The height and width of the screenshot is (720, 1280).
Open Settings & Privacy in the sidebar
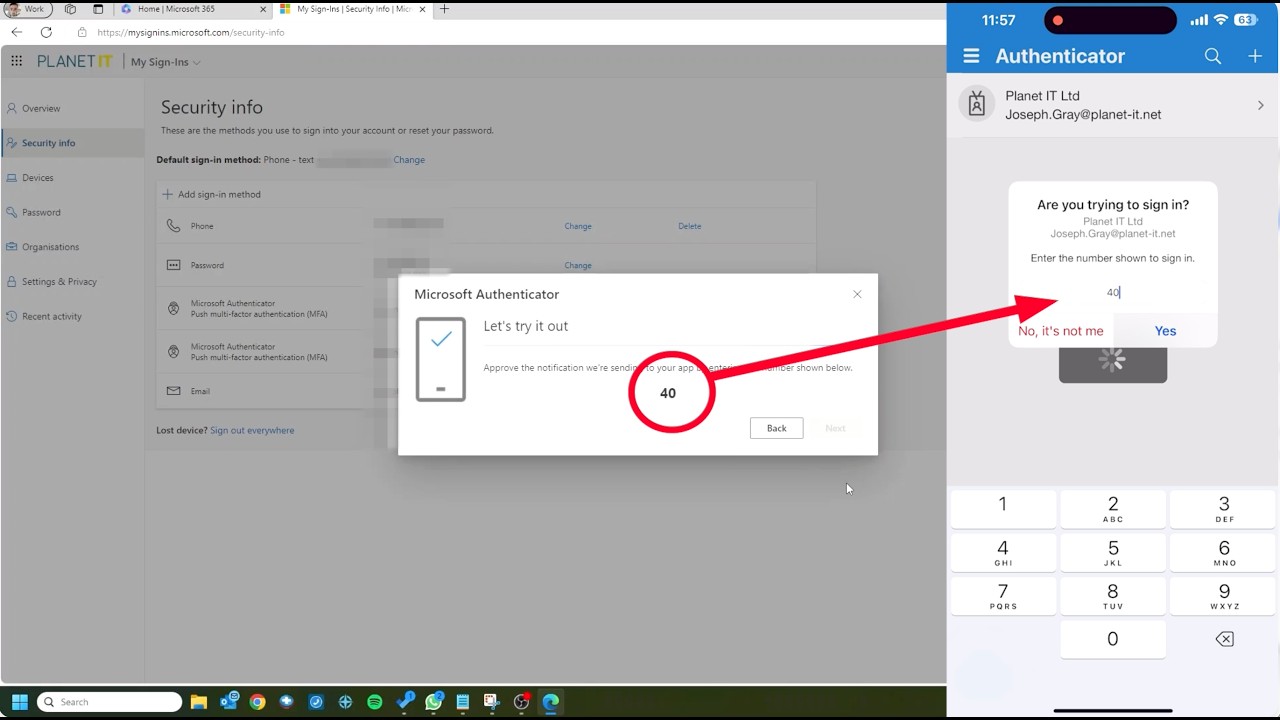click(59, 282)
